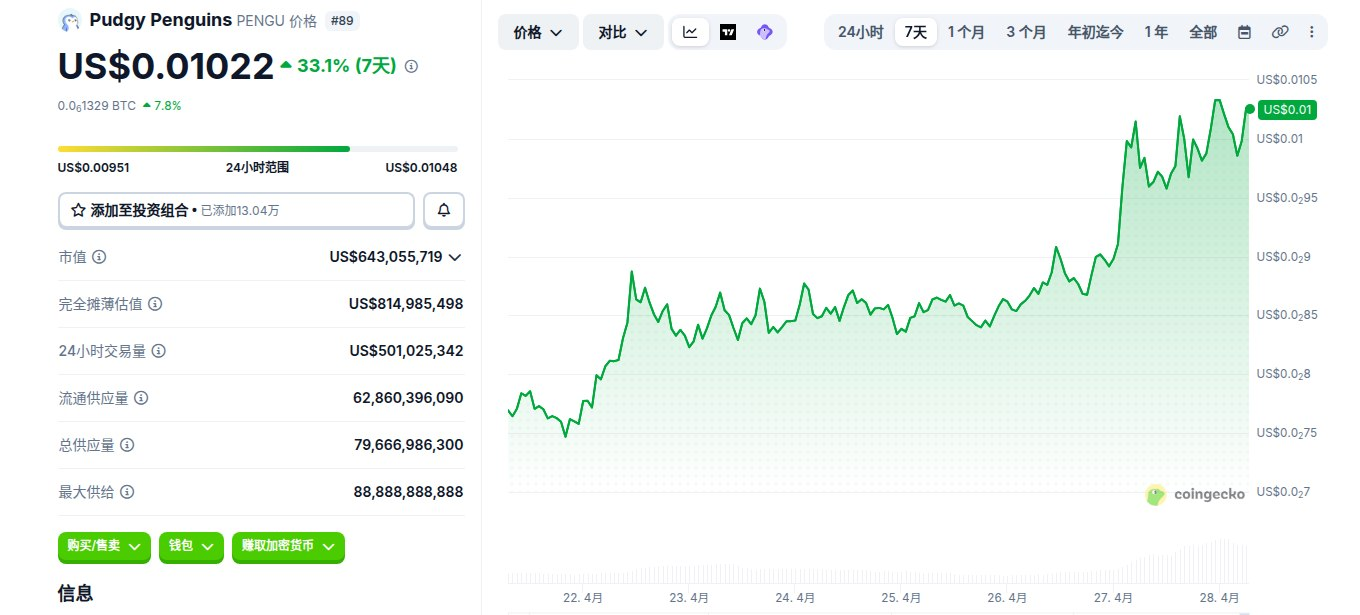Click the 0.0₆1329 BTC price text
This screenshot has width=1360, height=615.
97,105
